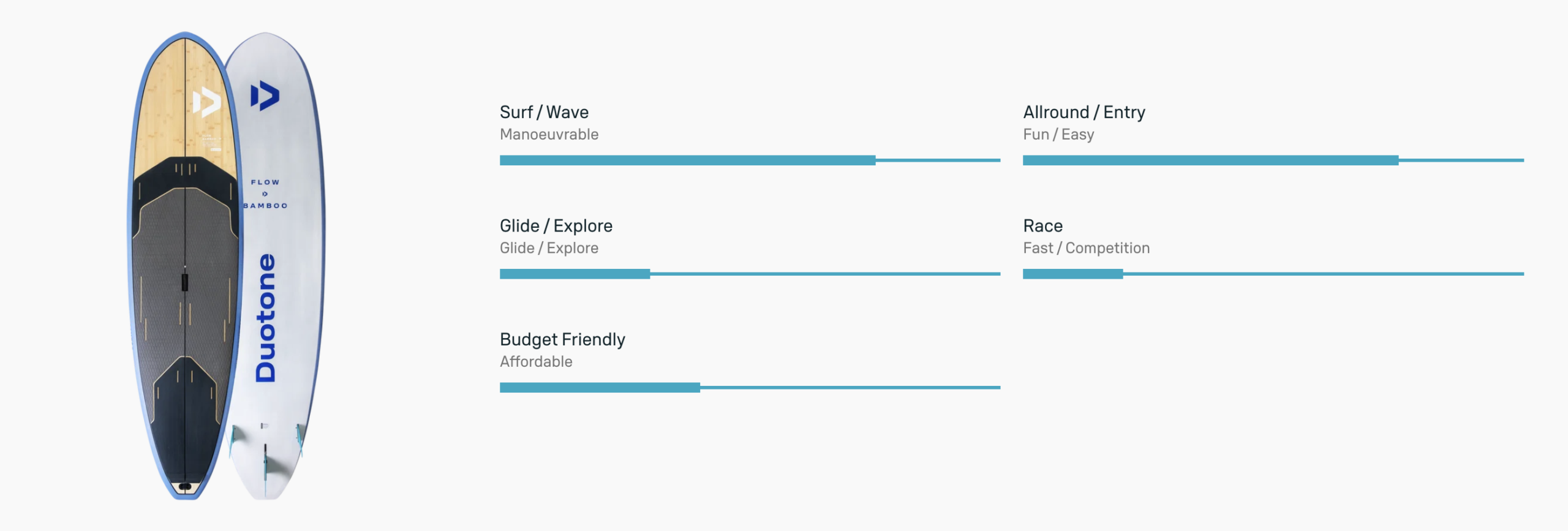Click the white Duotone logo on bamboo deck
This screenshot has height=531, width=1568.
(x=206, y=102)
